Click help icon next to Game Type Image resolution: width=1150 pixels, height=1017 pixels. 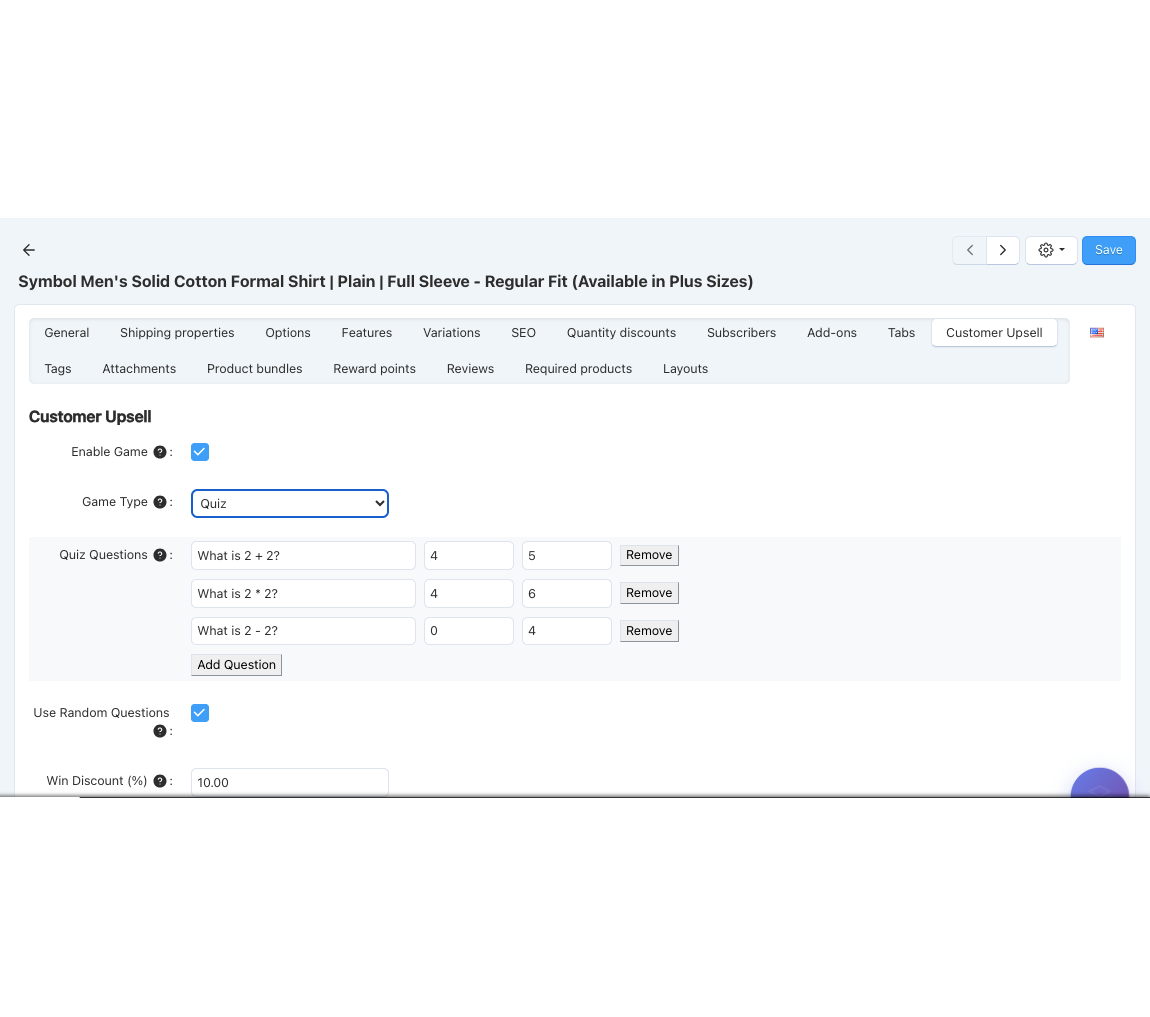click(x=159, y=502)
